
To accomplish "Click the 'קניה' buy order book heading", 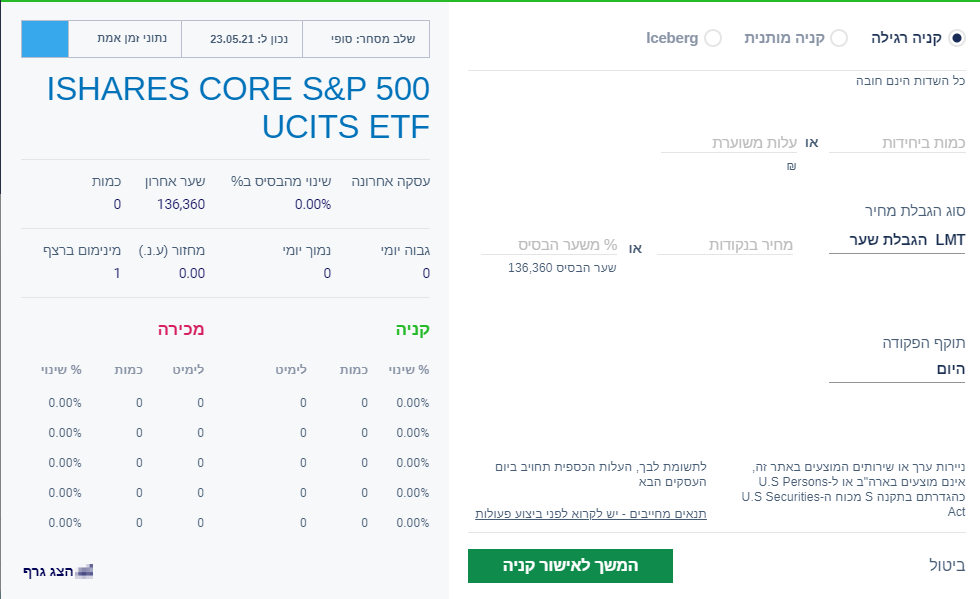I will coord(411,330).
